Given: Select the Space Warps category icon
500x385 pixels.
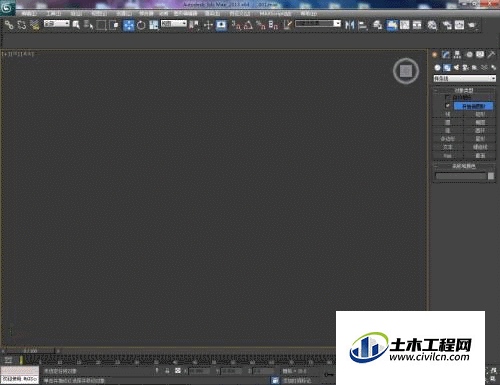Looking at the screenshot, I should pyautogui.click(x=484, y=68).
